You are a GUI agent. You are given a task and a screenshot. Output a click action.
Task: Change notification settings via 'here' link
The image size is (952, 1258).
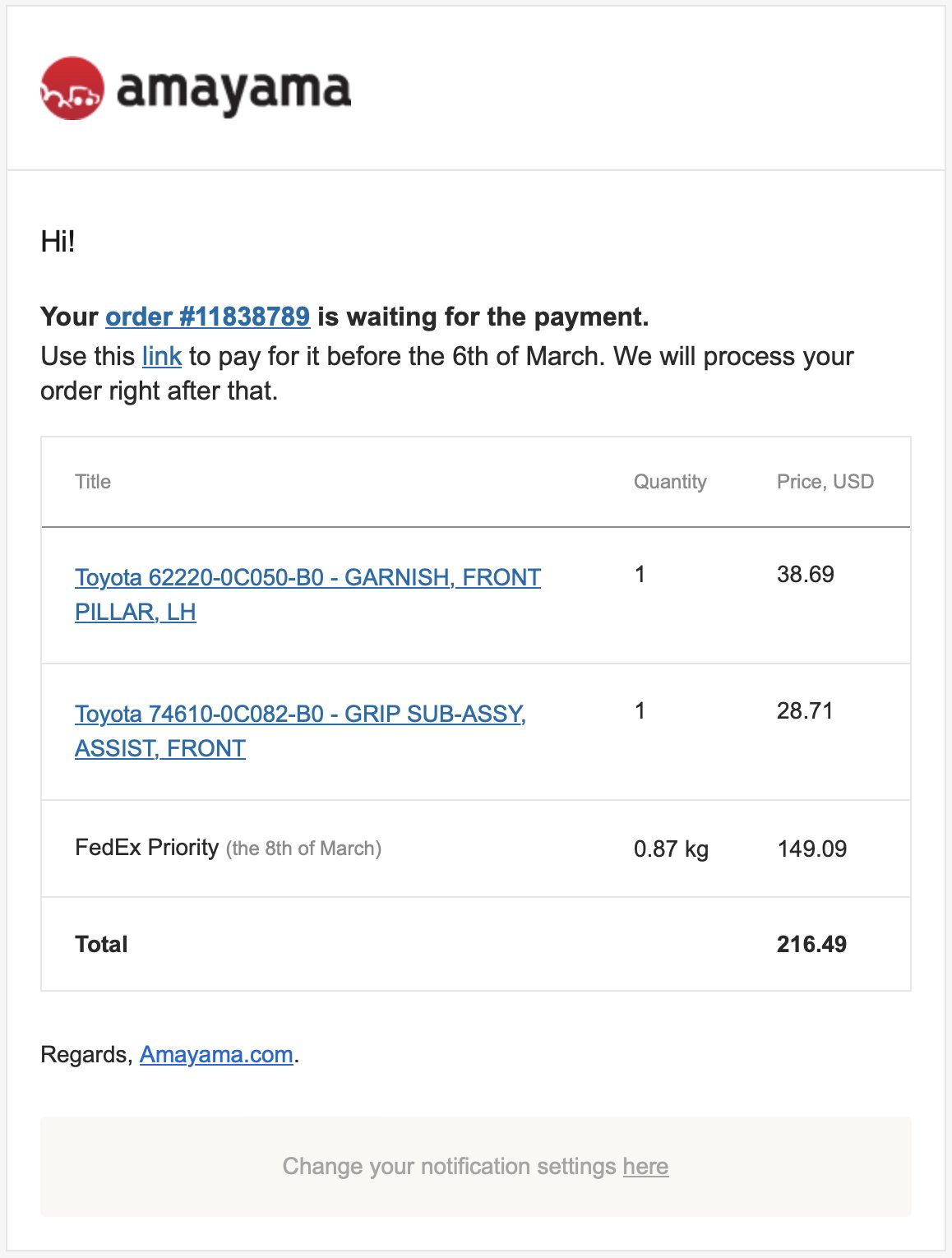click(645, 1167)
